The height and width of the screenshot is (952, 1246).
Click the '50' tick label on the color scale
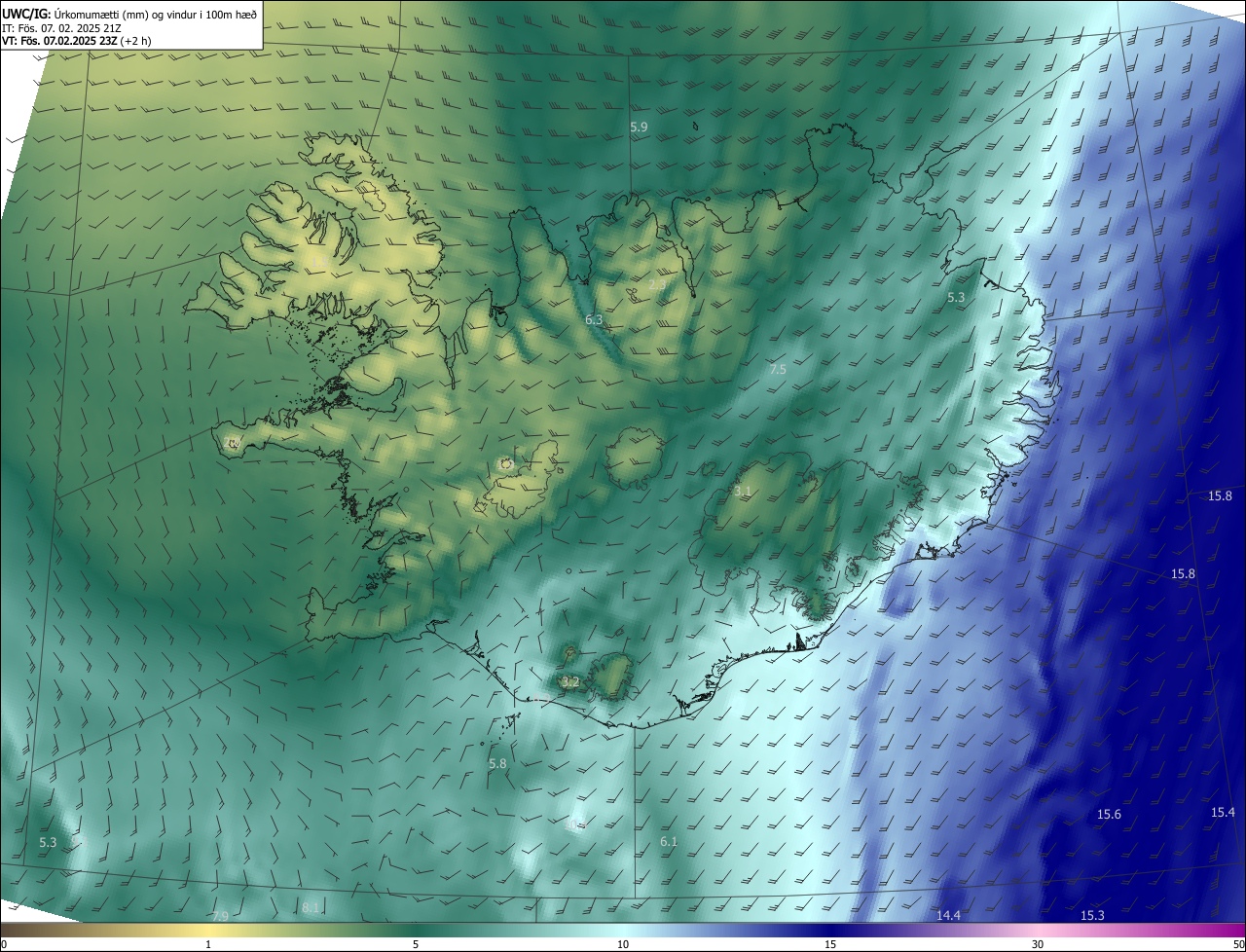pos(1238,945)
